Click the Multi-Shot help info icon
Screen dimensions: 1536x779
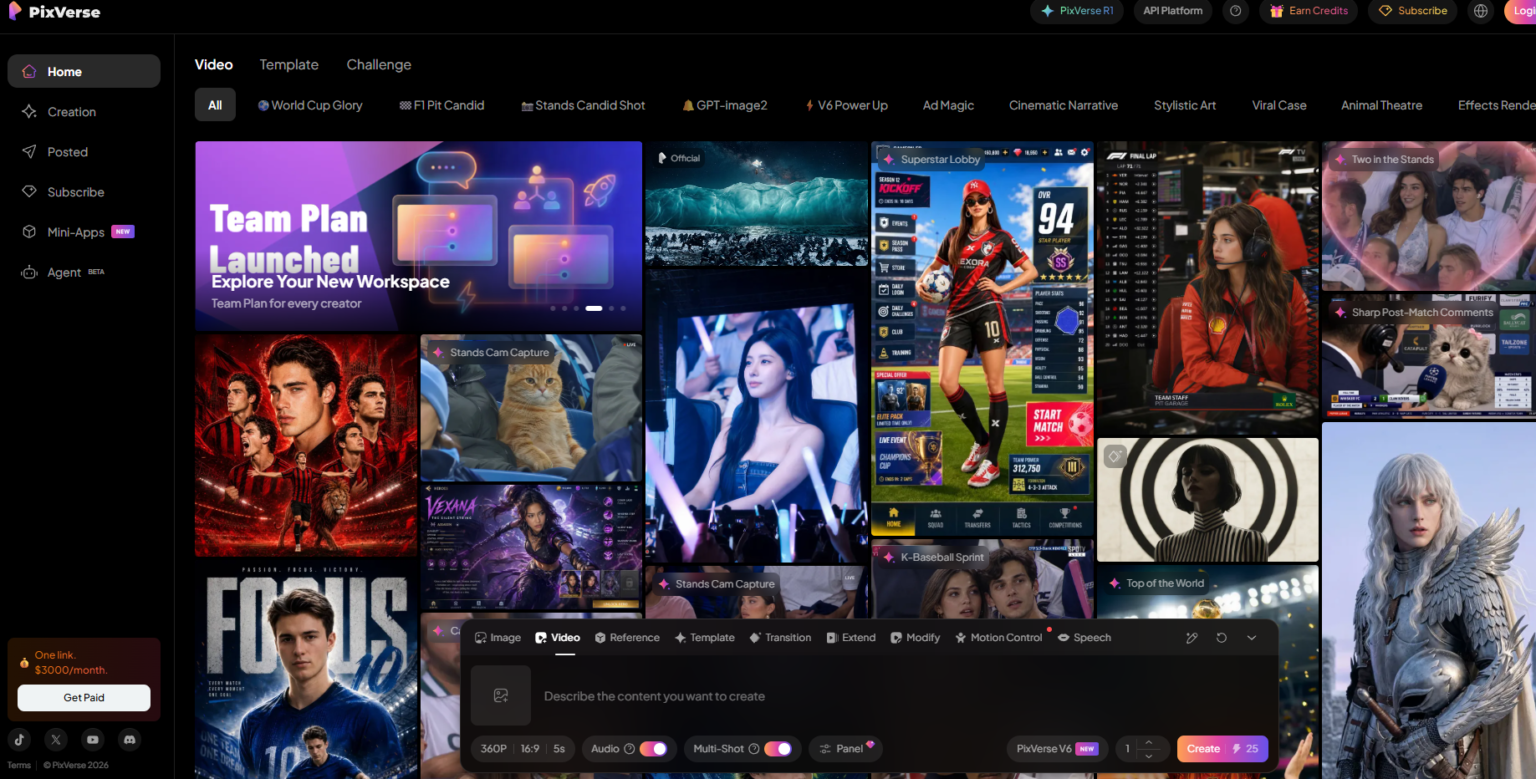click(753, 749)
